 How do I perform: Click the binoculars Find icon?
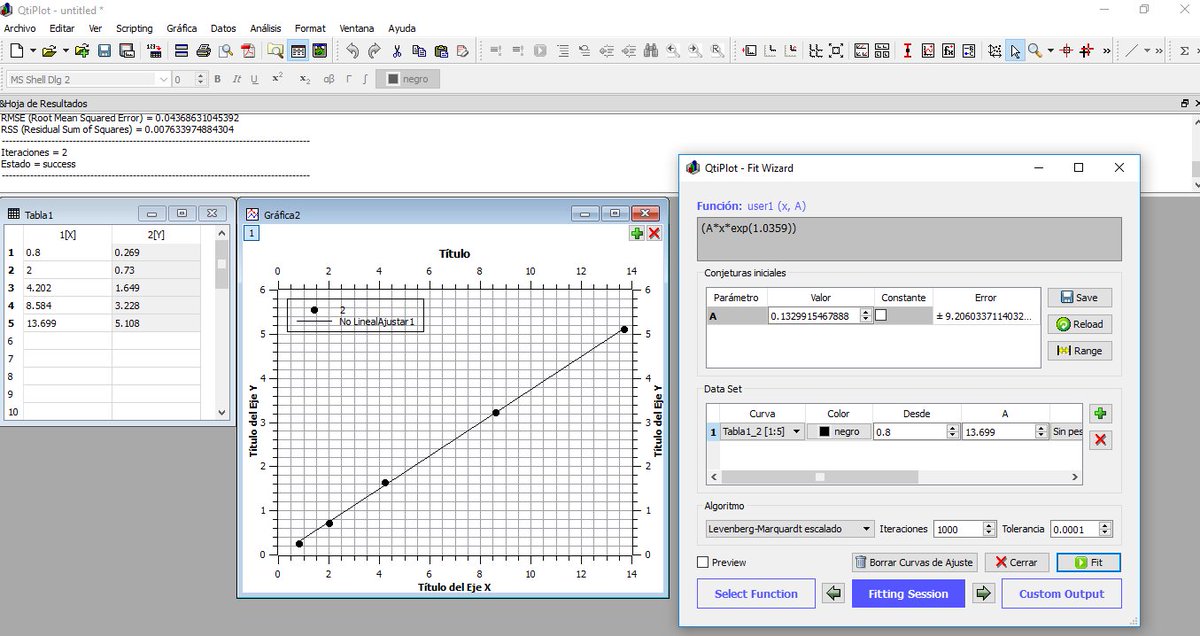(x=651, y=50)
